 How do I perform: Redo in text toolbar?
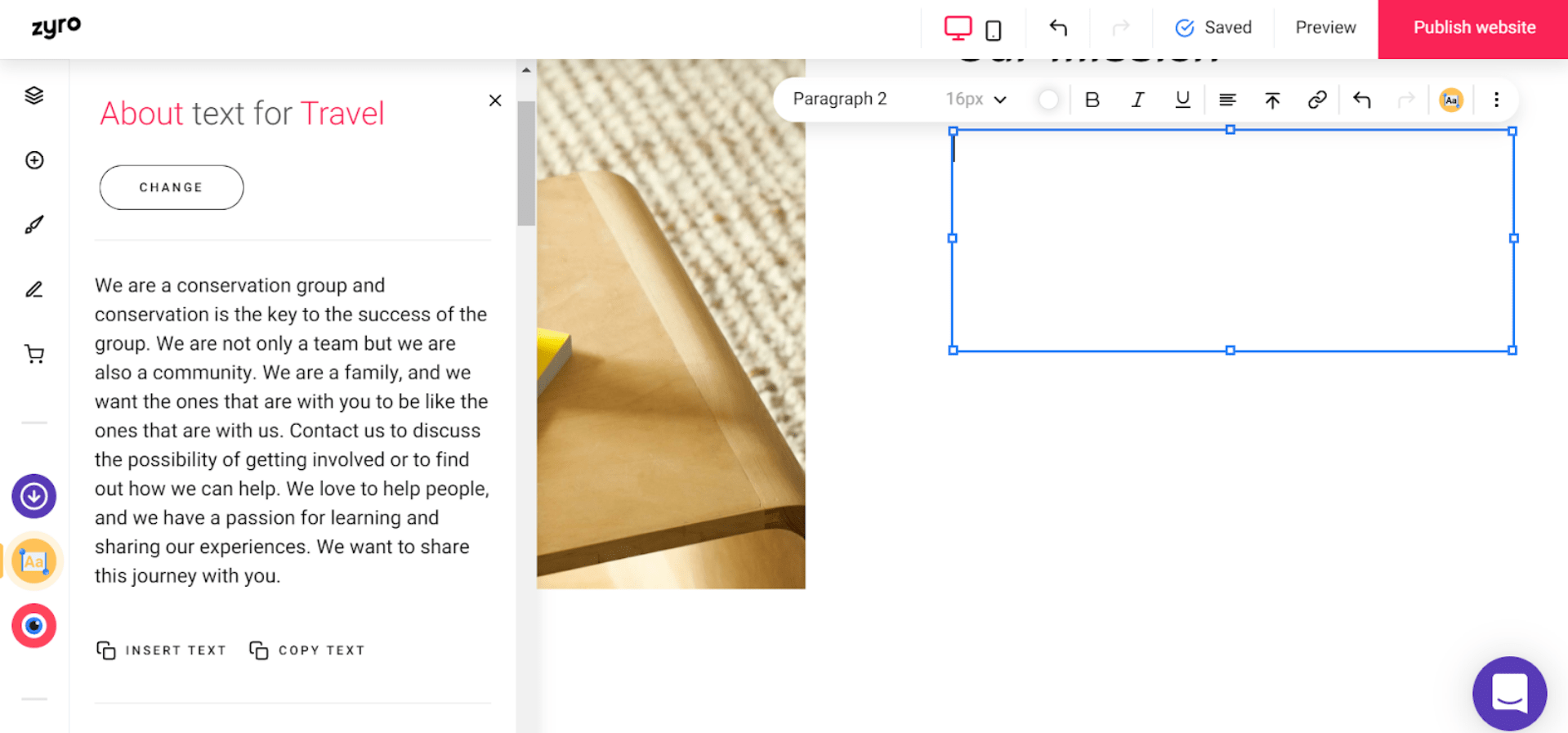(x=1406, y=100)
